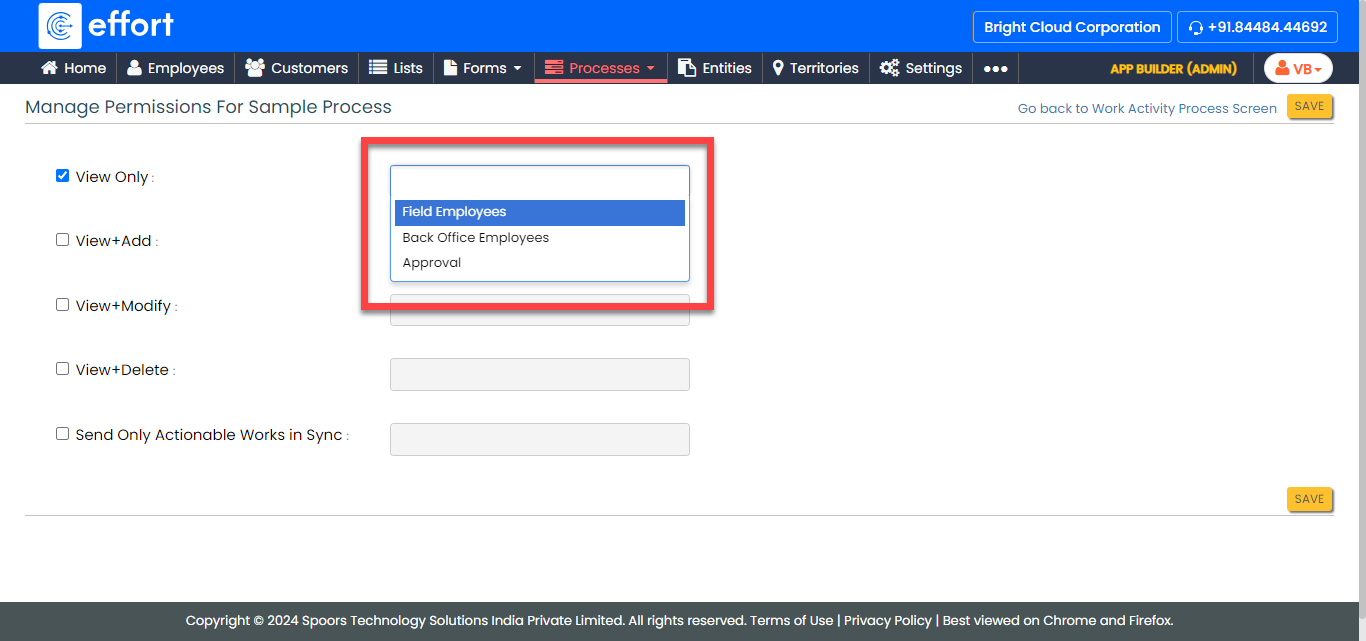Select Field Employees from the list
This screenshot has height=641, width=1366.
tap(454, 212)
